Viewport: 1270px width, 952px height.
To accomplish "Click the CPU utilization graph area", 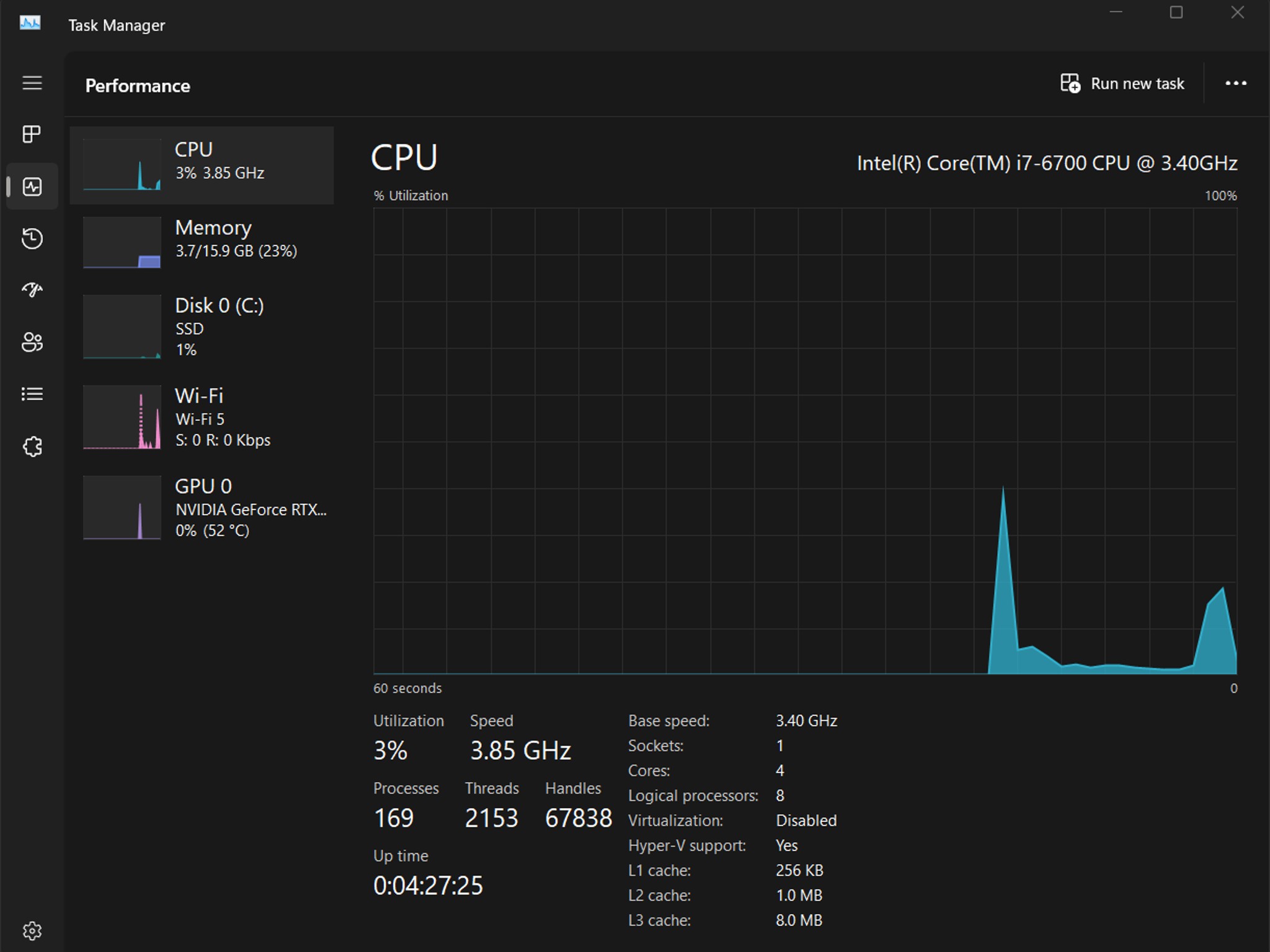I will click(x=804, y=441).
